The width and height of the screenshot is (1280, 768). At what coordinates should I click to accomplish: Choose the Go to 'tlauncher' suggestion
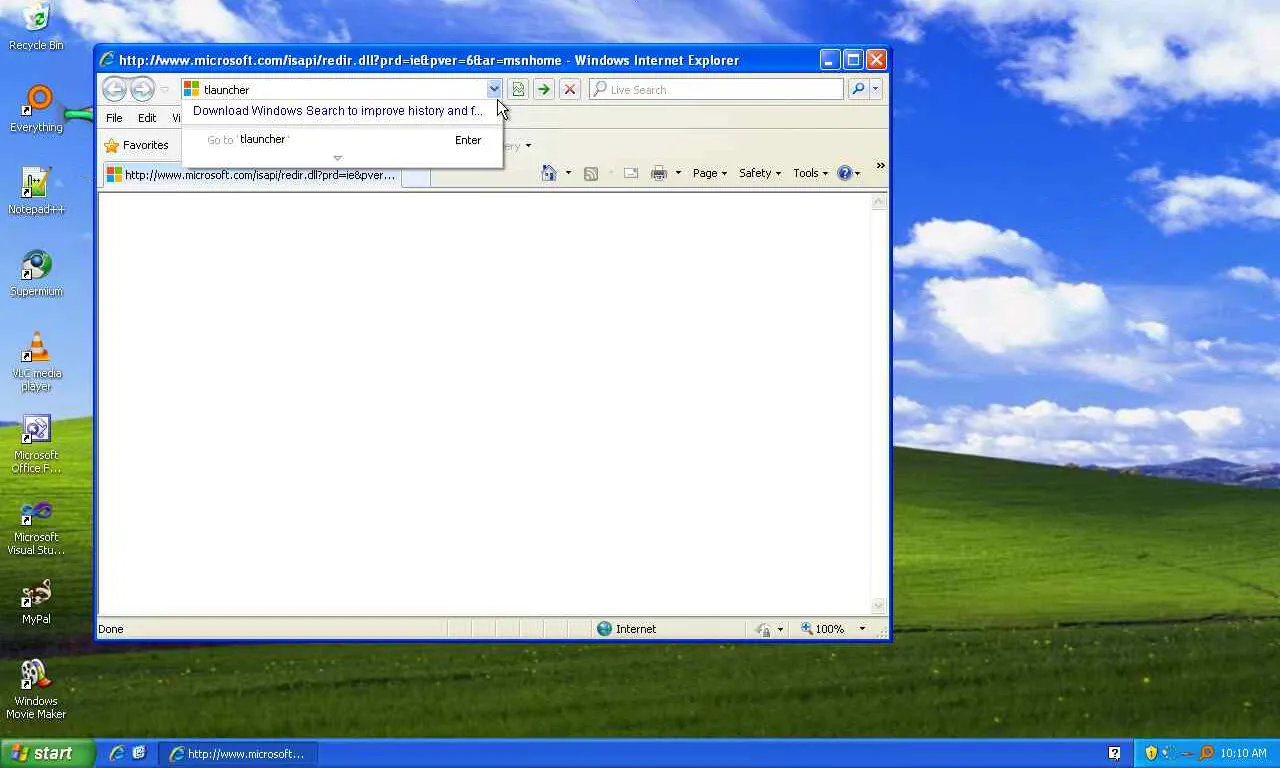(x=342, y=140)
